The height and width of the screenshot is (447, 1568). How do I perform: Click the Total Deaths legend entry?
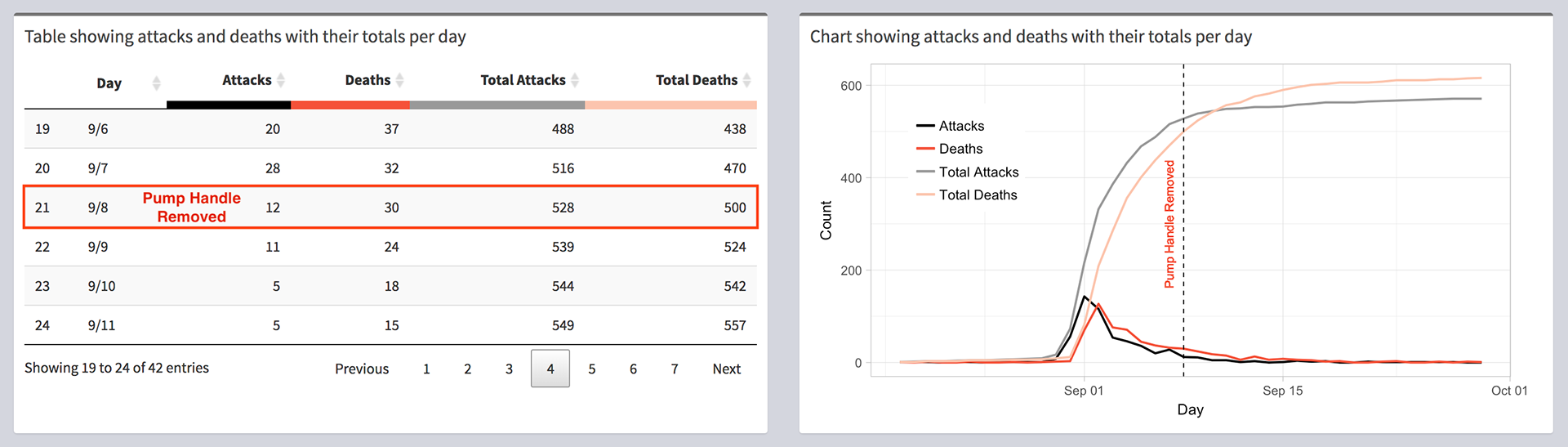[x=978, y=195]
